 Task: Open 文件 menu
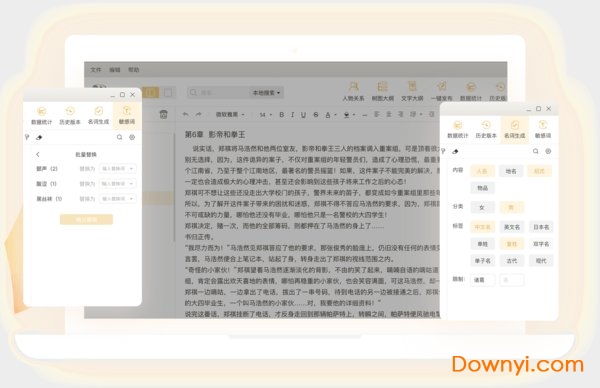[x=96, y=69]
